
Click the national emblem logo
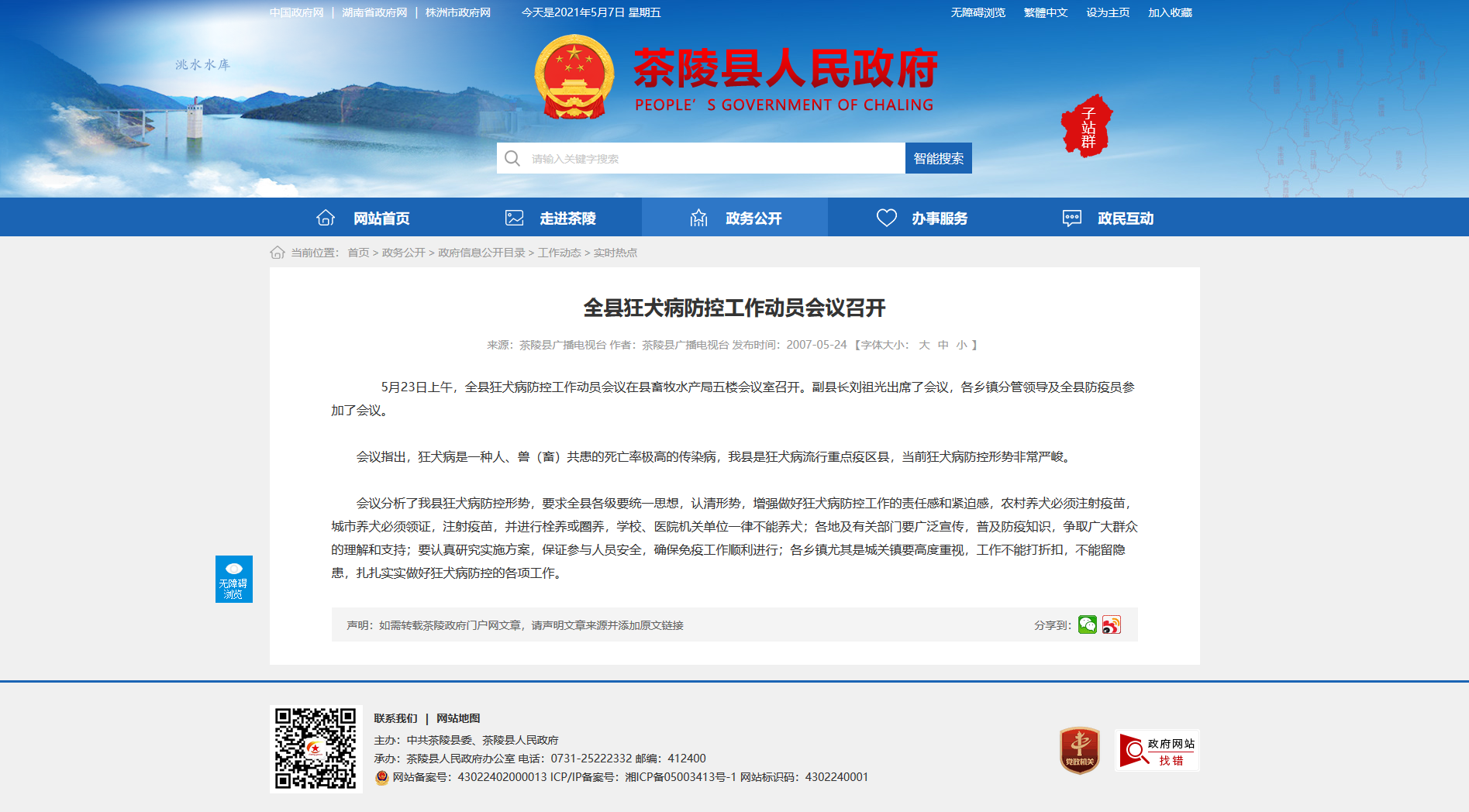tap(574, 77)
